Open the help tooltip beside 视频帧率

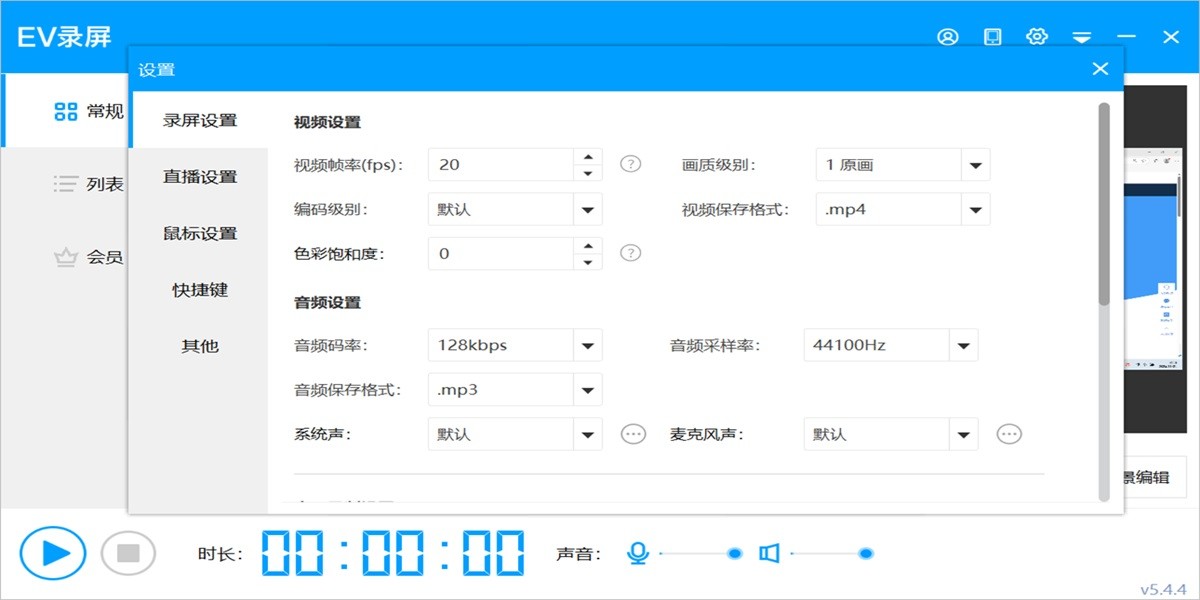(631, 163)
